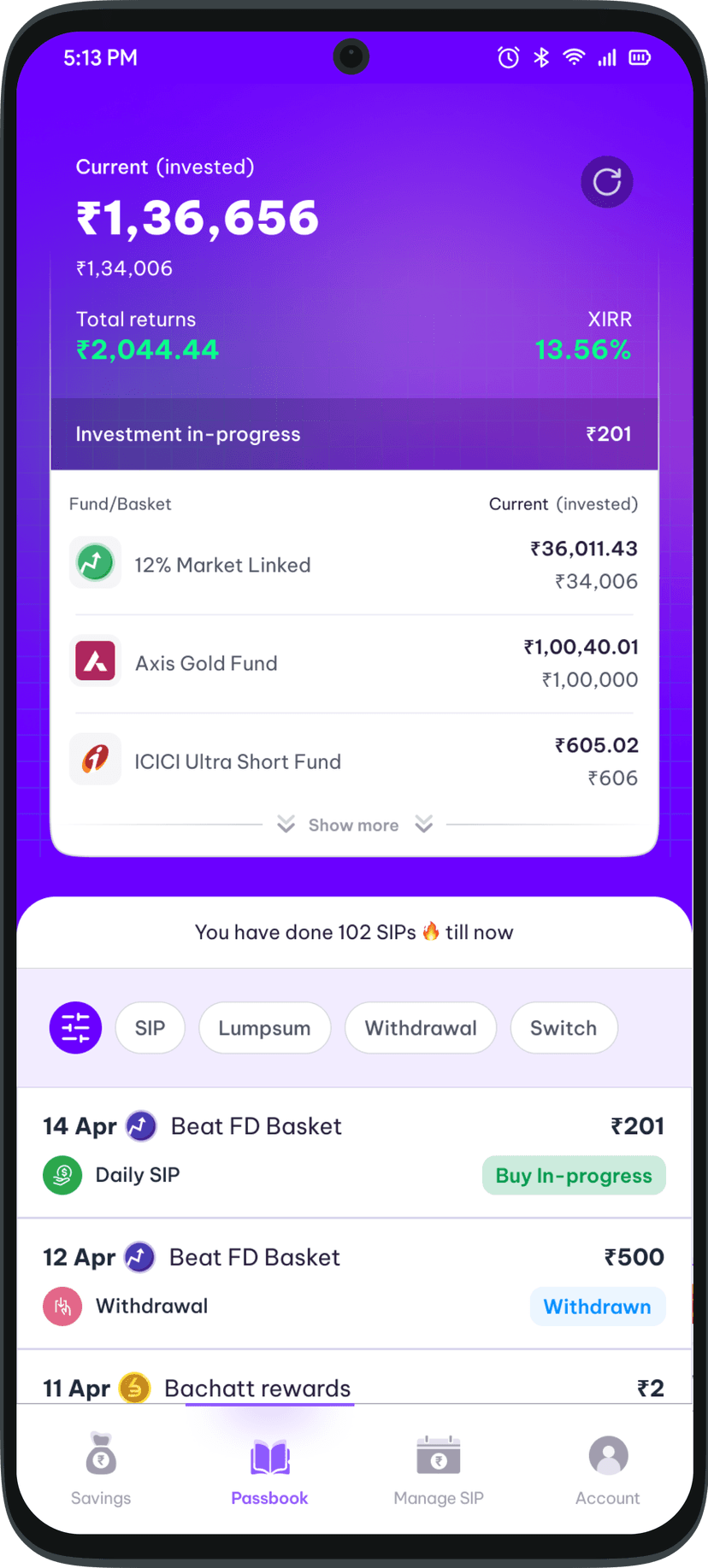The height and width of the screenshot is (1568, 708).
Task: Open the Investment in-progress ₹201 banner
Action: point(354,434)
